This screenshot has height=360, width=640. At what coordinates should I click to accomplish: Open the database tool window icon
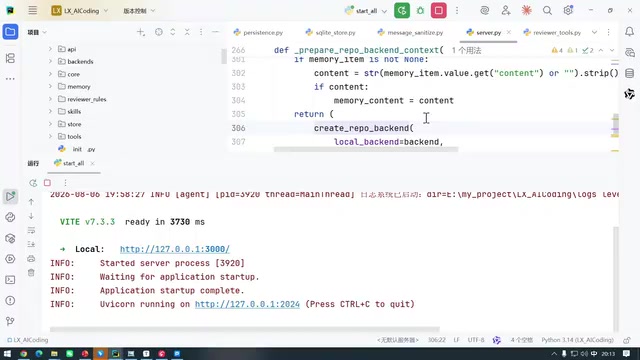629,73
